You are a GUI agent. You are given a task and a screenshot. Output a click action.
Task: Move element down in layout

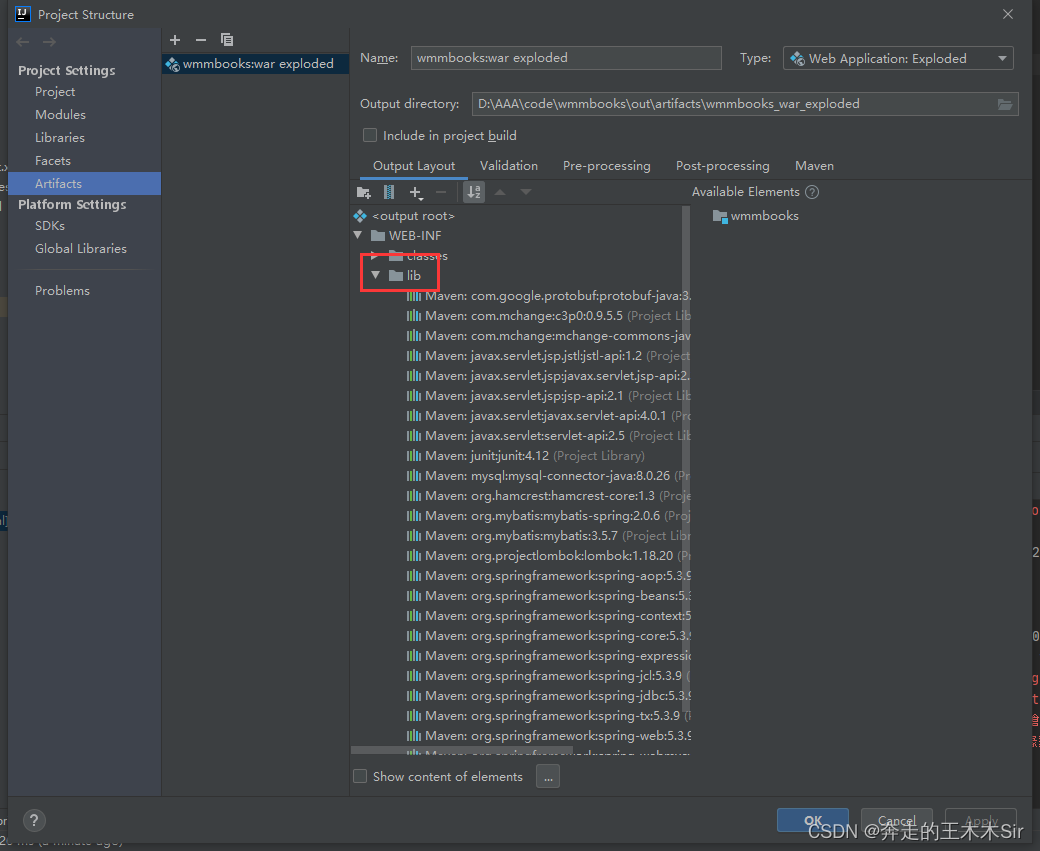[x=525, y=192]
